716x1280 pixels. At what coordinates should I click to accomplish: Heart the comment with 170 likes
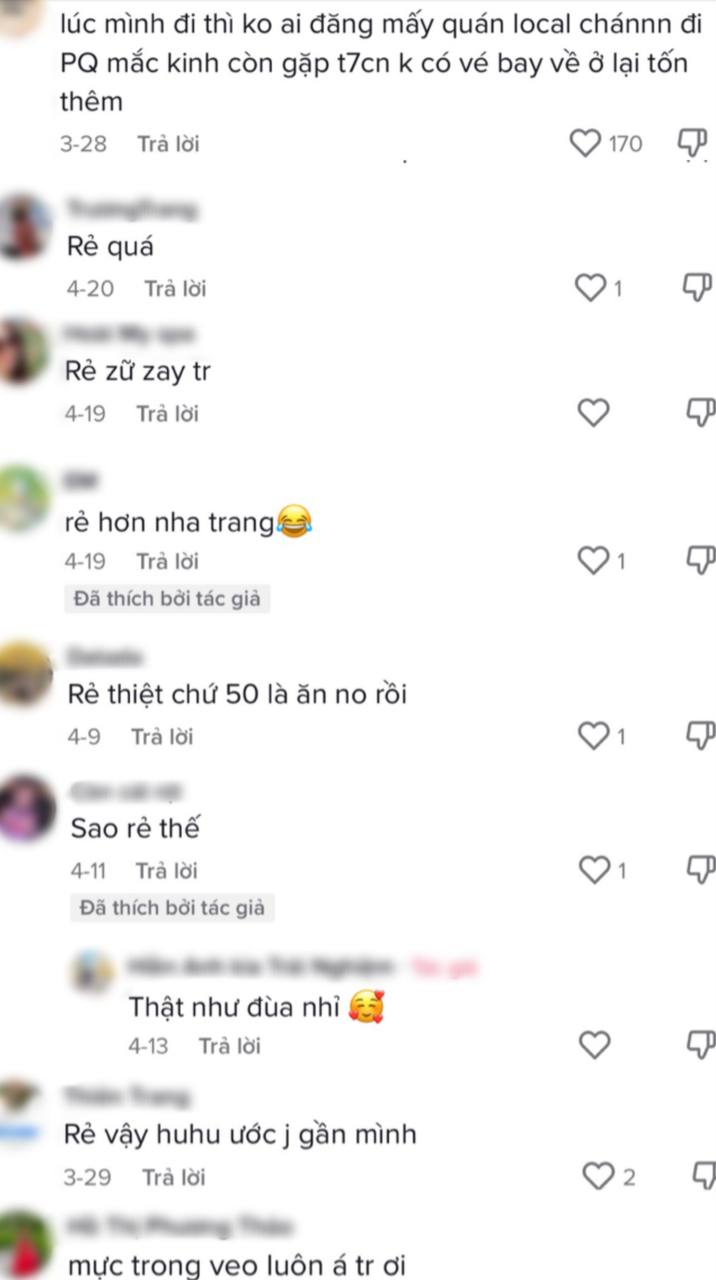click(585, 144)
